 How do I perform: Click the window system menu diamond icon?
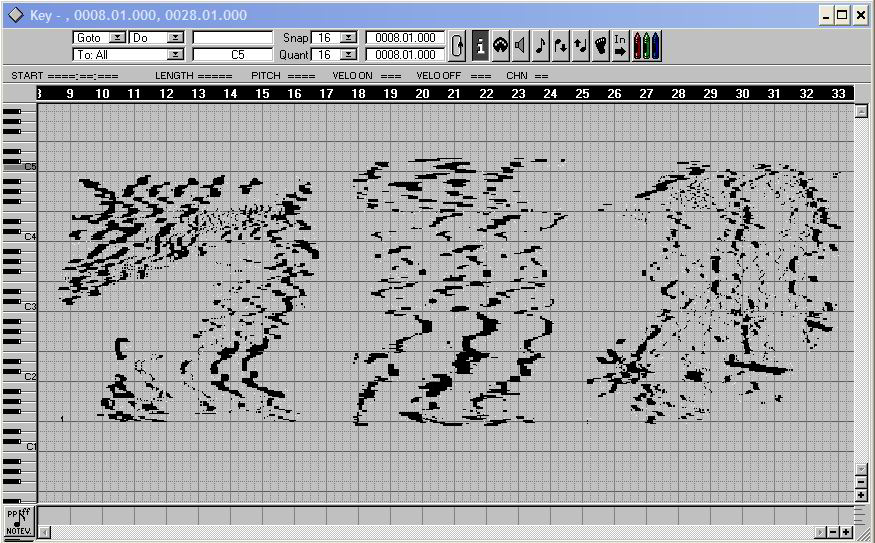(x=16, y=15)
